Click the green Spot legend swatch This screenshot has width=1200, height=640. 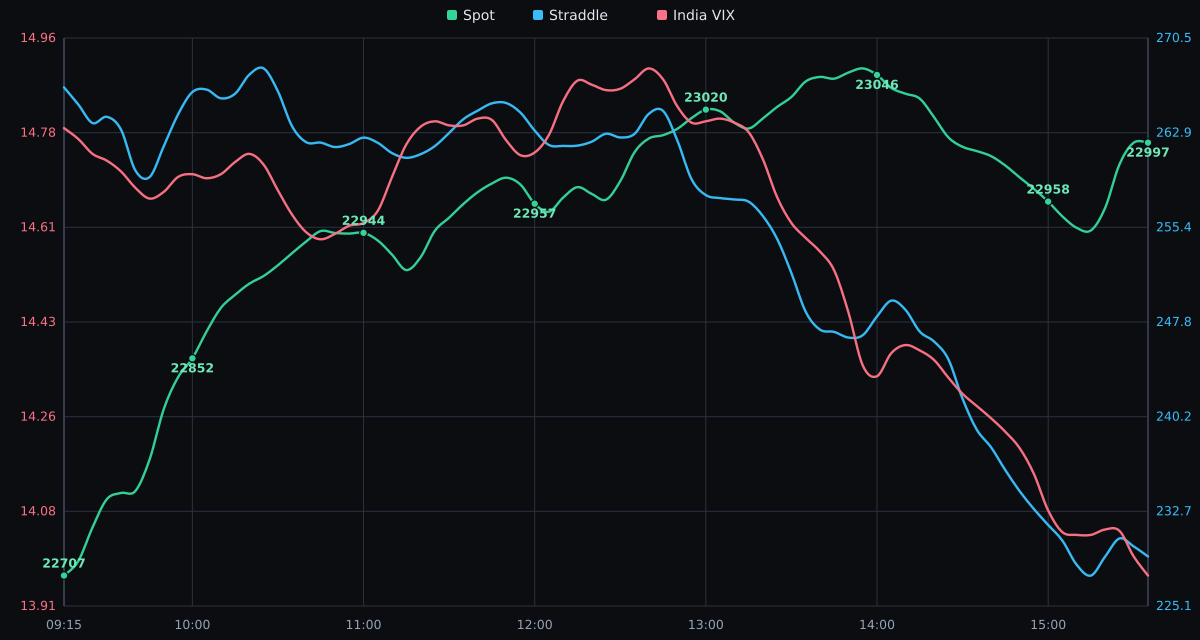click(x=452, y=15)
